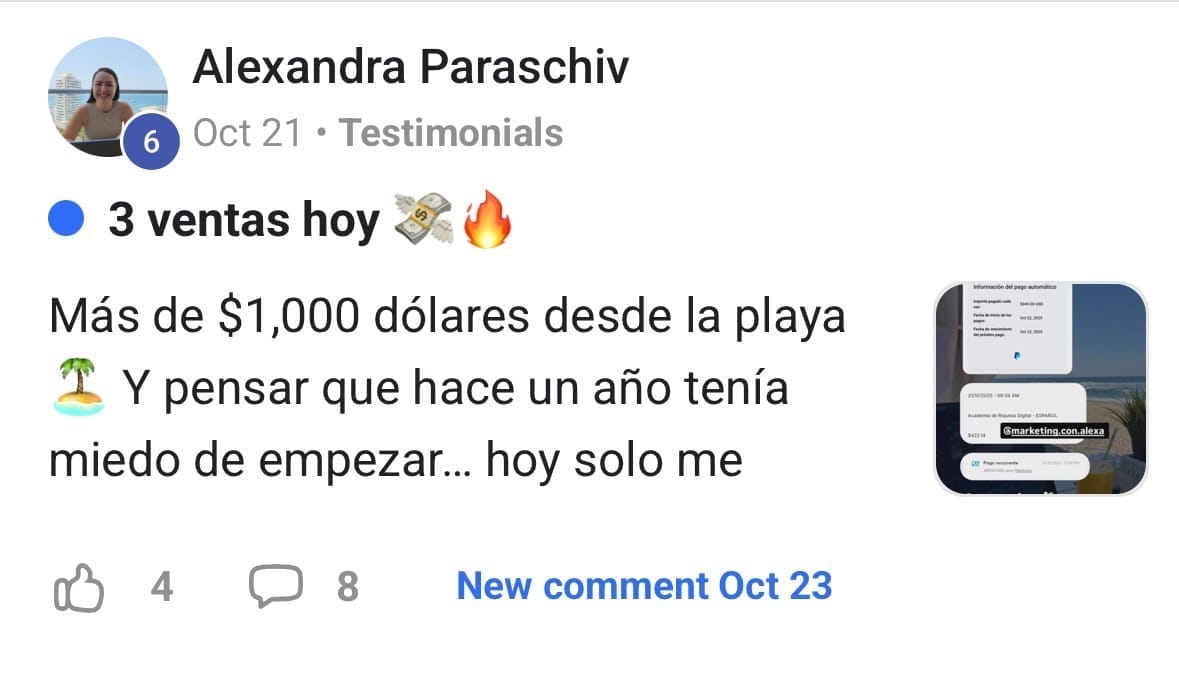
Task: Click the thumbs-up like icon
Action: coord(79,588)
